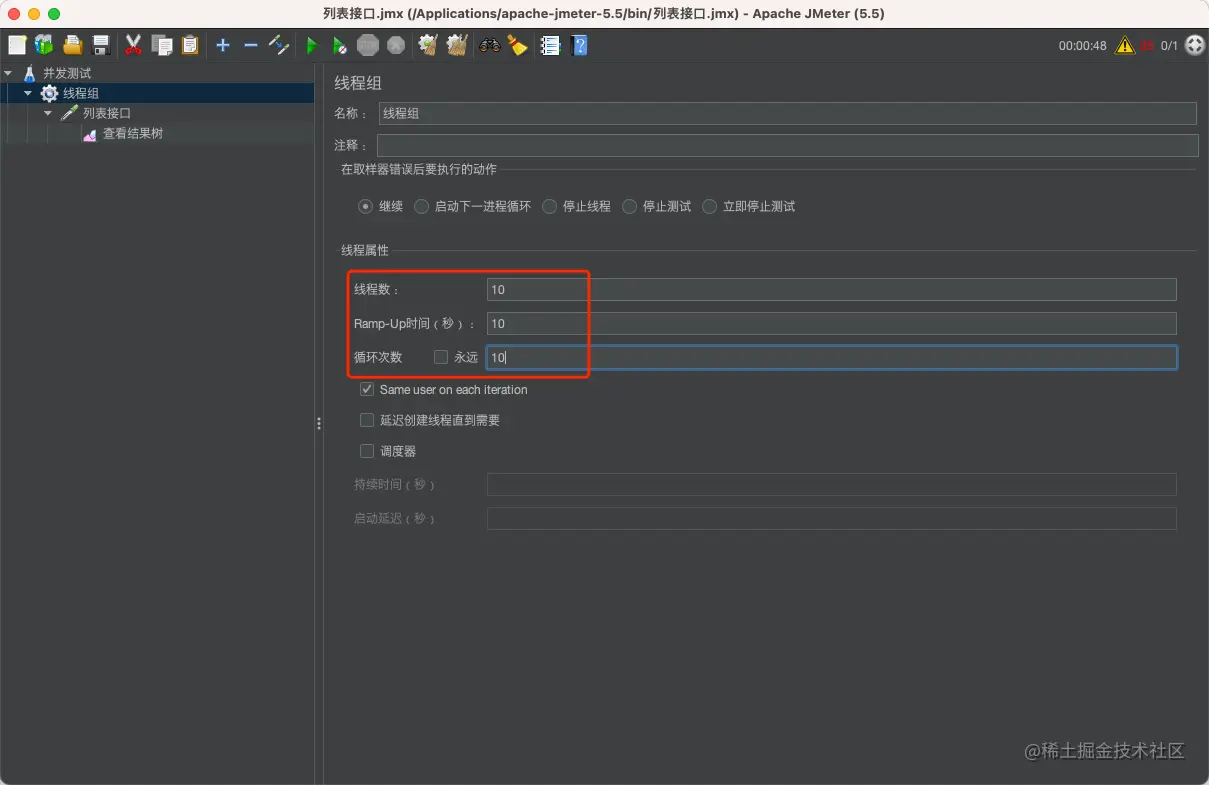
Task: Click the active threads count 0/1
Action: point(1169,45)
